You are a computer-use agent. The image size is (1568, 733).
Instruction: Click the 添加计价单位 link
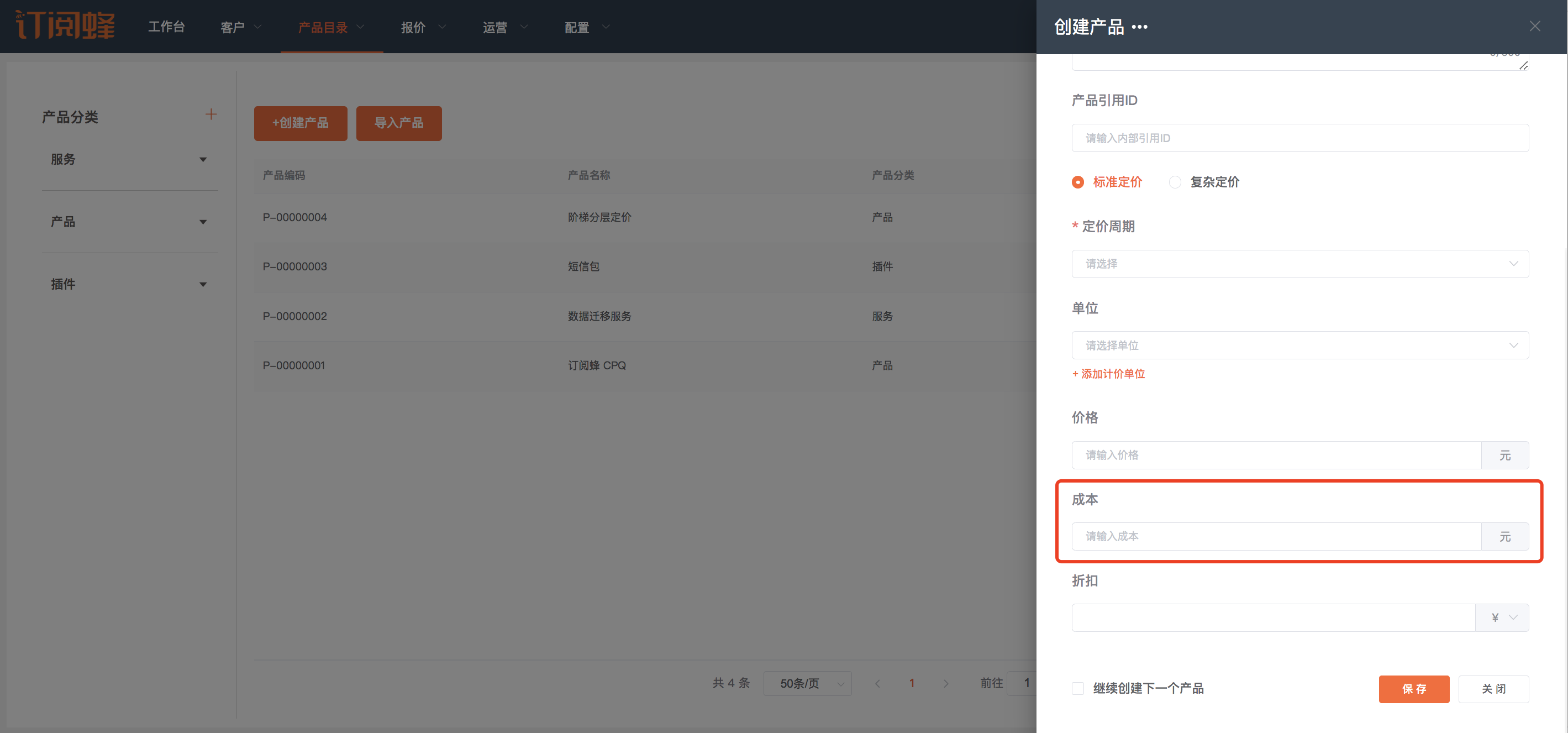pyautogui.click(x=1108, y=374)
